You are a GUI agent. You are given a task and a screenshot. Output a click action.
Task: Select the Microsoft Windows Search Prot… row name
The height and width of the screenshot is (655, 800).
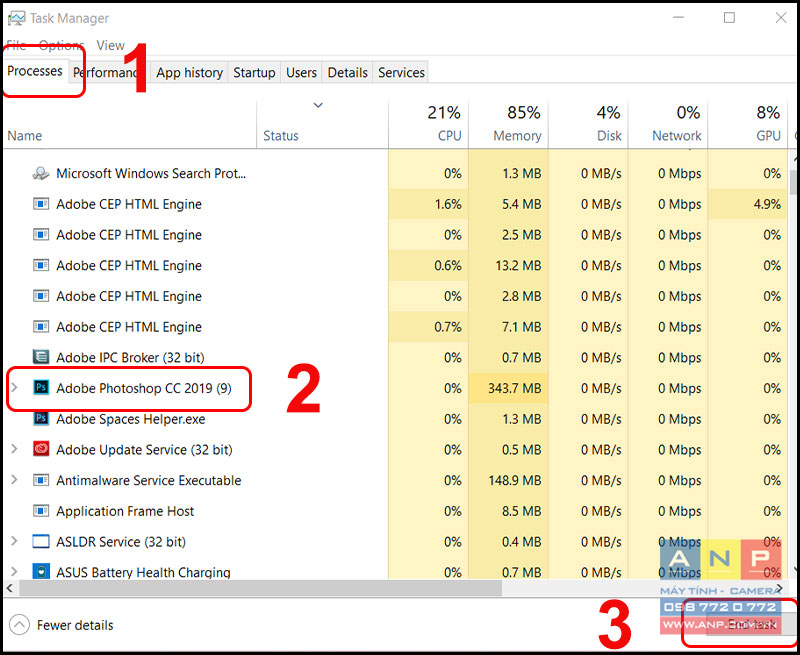point(151,173)
